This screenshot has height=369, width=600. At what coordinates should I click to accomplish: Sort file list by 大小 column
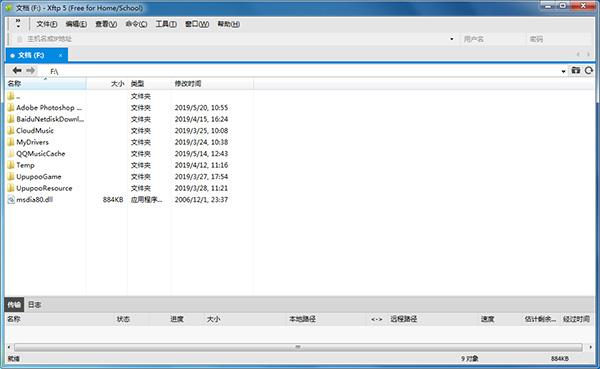coord(107,83)
